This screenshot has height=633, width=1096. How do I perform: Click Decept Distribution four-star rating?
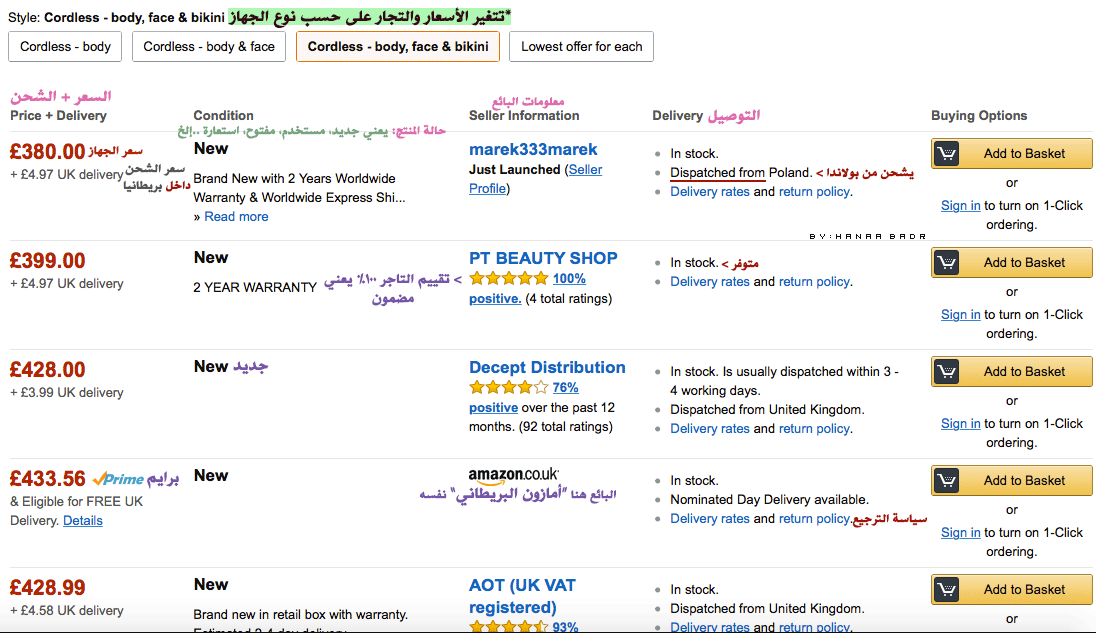[509, 388]
